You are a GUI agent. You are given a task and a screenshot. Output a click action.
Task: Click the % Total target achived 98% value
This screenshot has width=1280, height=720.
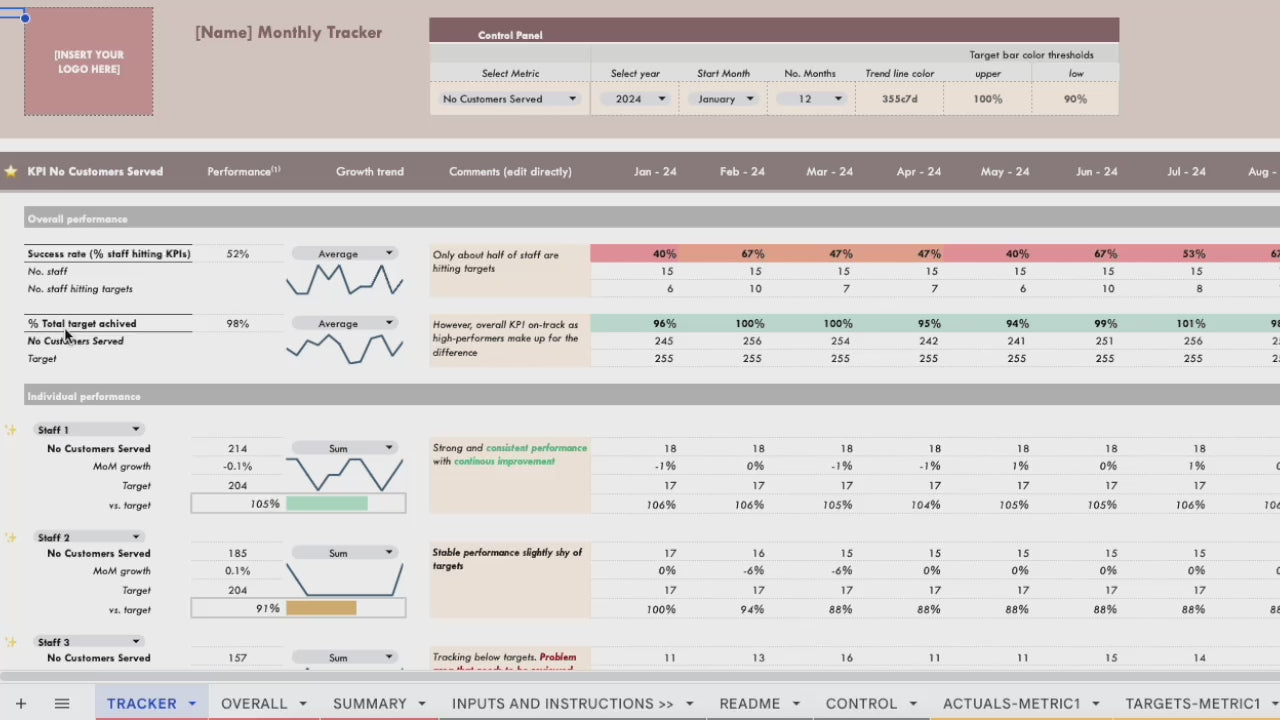pyautogui.click(x=238, y=323)
